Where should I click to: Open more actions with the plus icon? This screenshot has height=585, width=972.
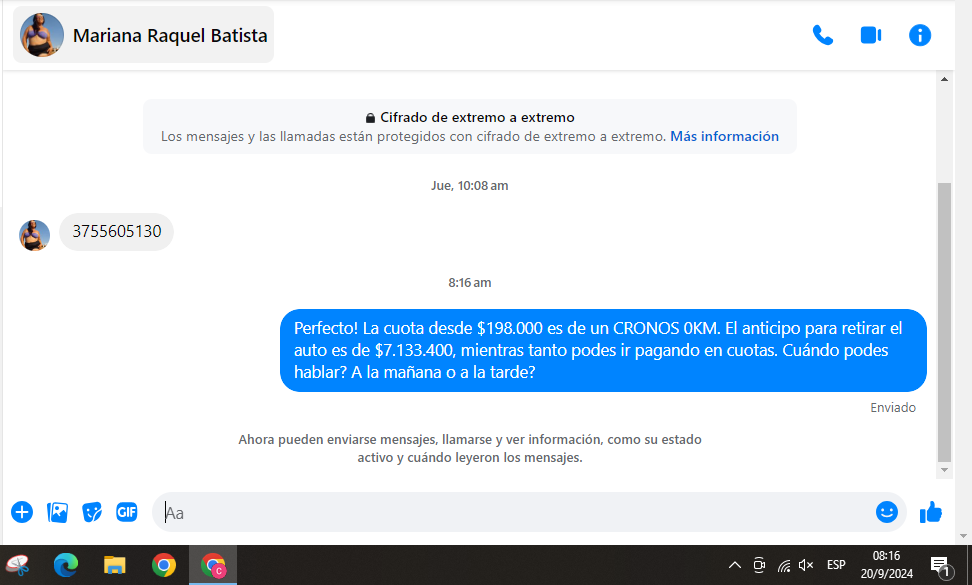[22, 512]
